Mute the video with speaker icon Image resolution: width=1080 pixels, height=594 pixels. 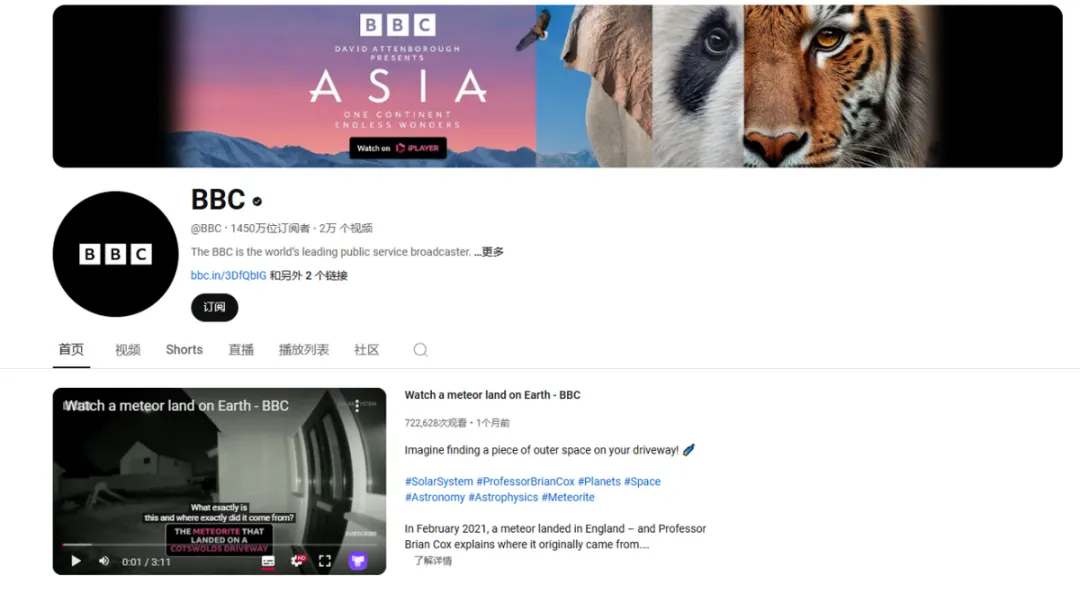(x=104, y=561)
